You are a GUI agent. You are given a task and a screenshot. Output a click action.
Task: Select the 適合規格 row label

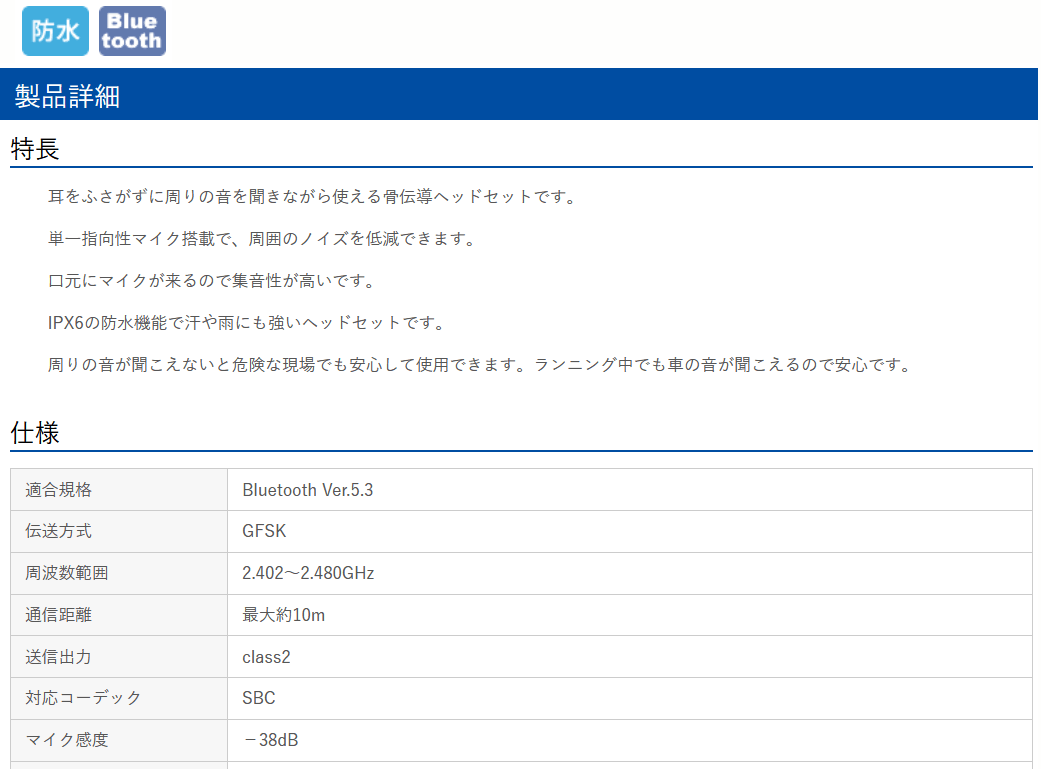60,489
